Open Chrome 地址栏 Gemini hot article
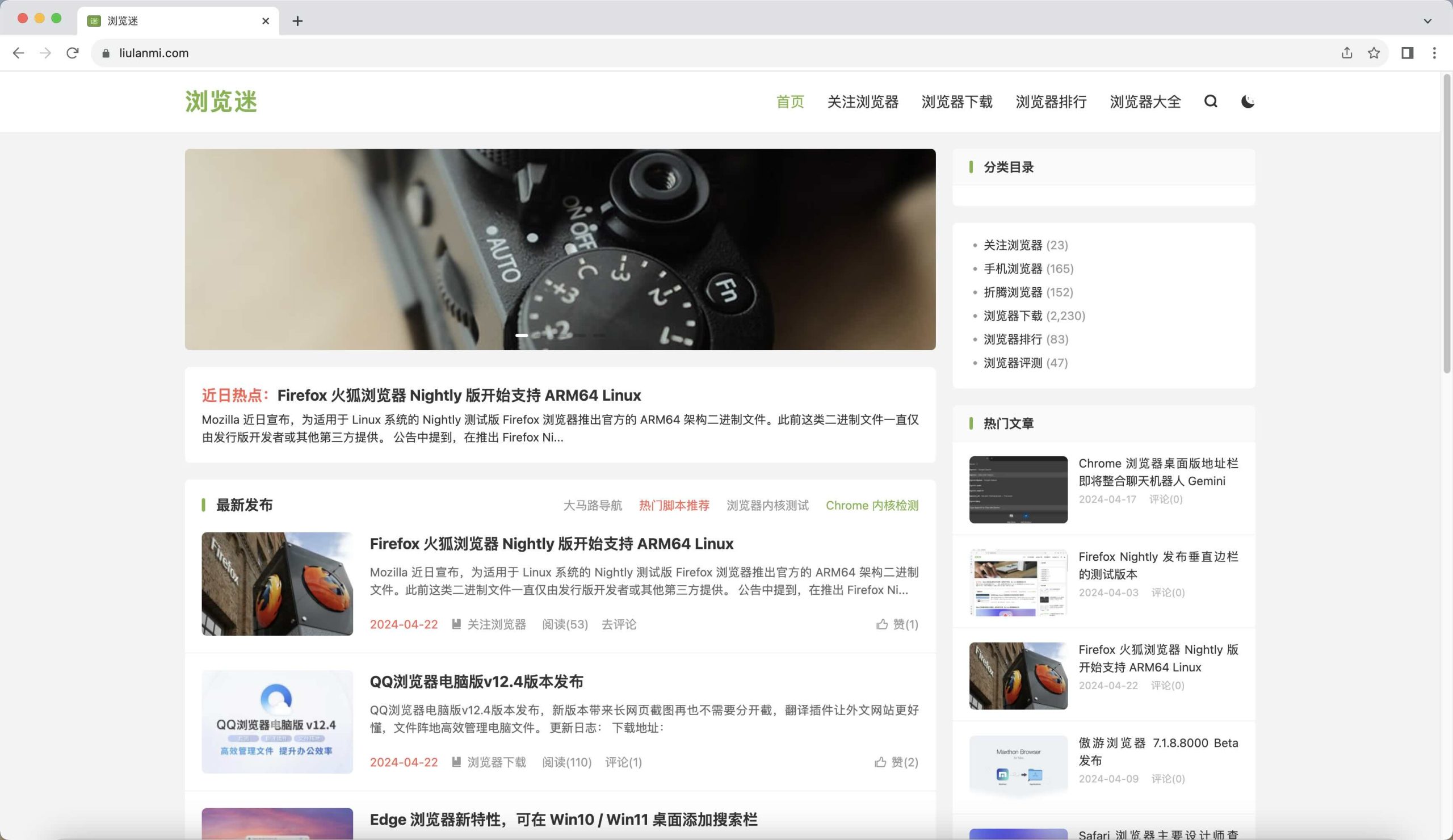The width and height of the screenshot is (1453, 840). (1158, 472)
